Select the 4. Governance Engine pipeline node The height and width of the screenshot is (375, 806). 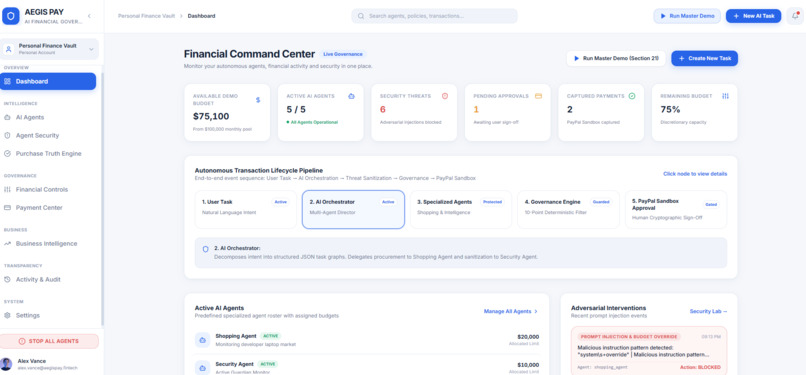tap(568, 210)
